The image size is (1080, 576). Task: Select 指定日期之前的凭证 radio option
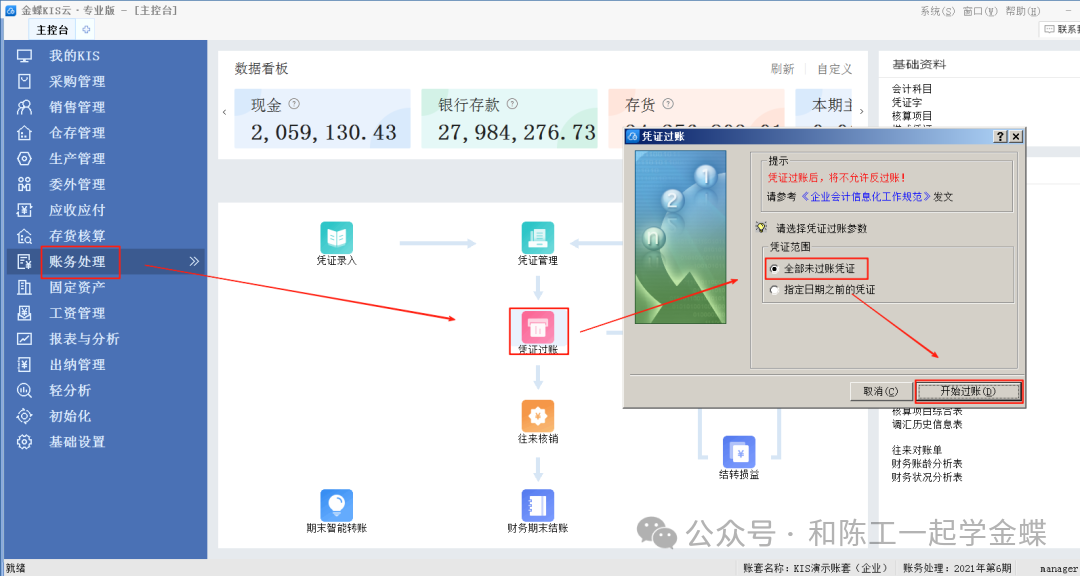774,290
